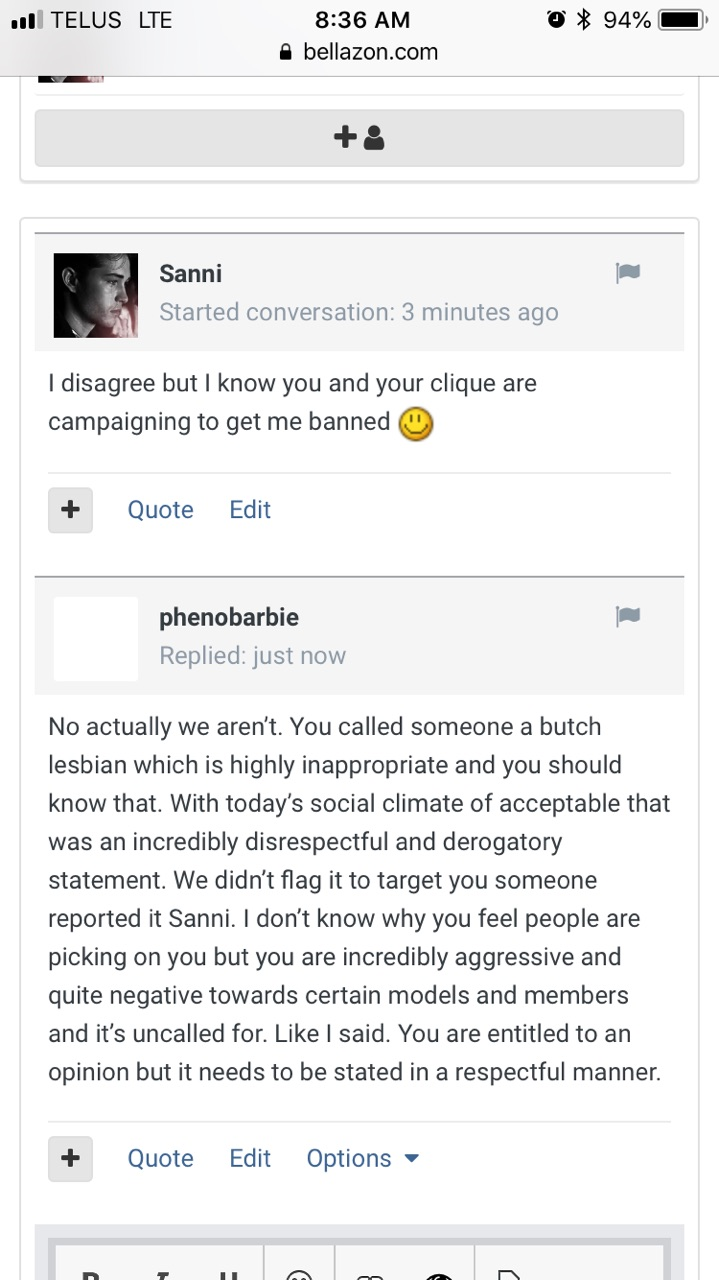Flag phenobarbie's reply
This screenshot has width=719, height=1280.
pyautogui.click(x=628, y=616)
